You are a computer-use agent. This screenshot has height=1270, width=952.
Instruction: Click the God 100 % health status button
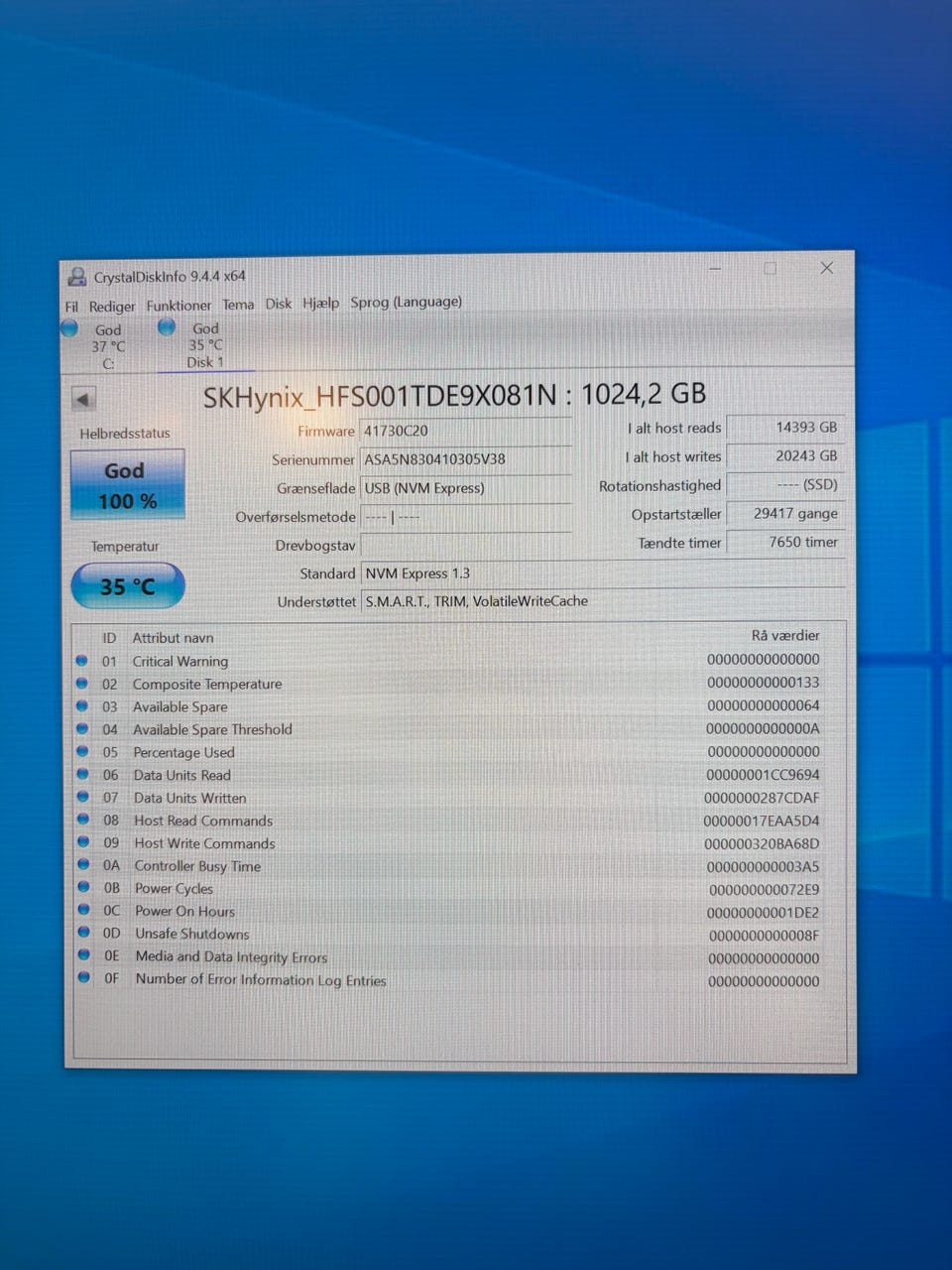click(x=128, y=485)
